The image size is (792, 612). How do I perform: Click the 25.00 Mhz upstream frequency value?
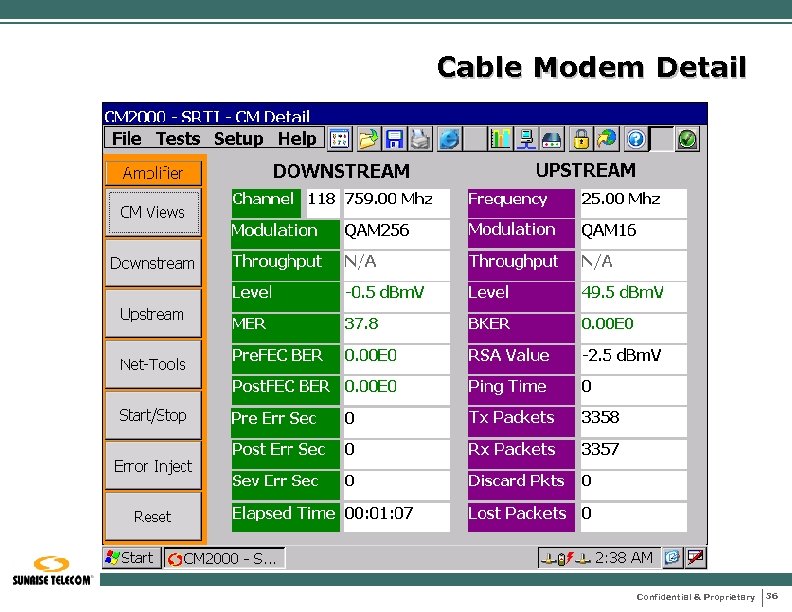633,203
